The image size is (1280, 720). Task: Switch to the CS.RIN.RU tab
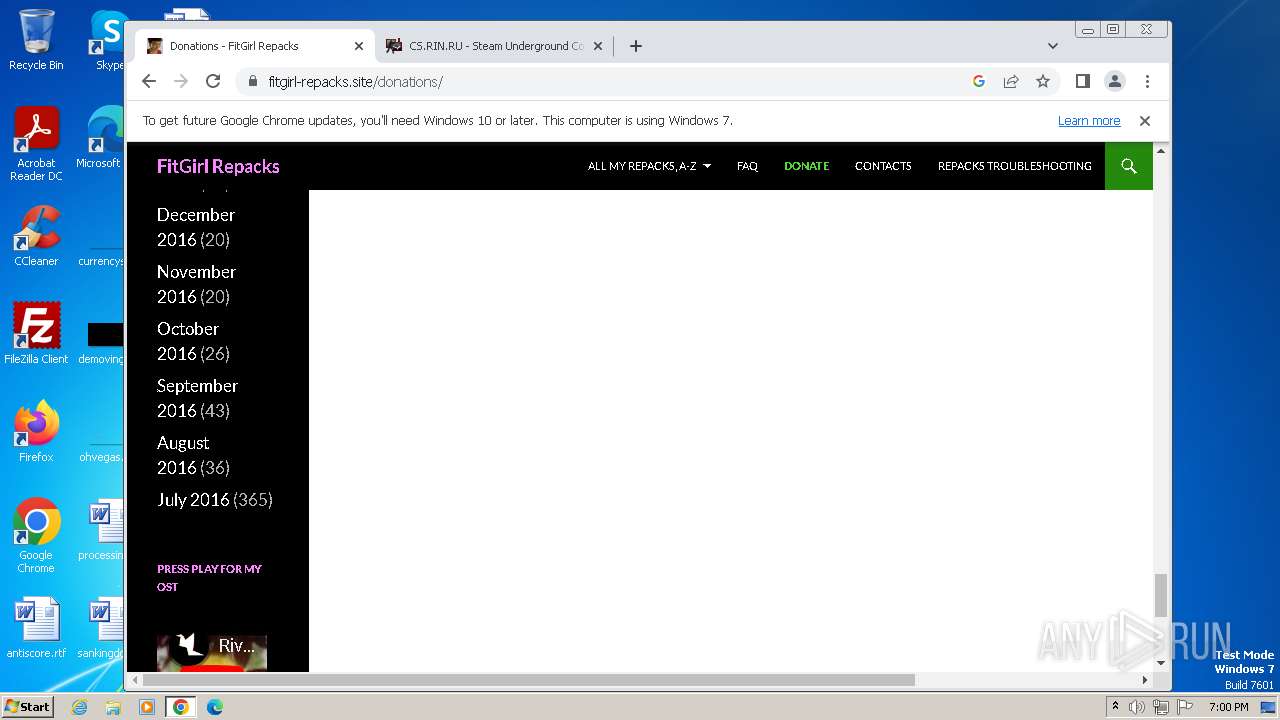[x=495, y=46]
